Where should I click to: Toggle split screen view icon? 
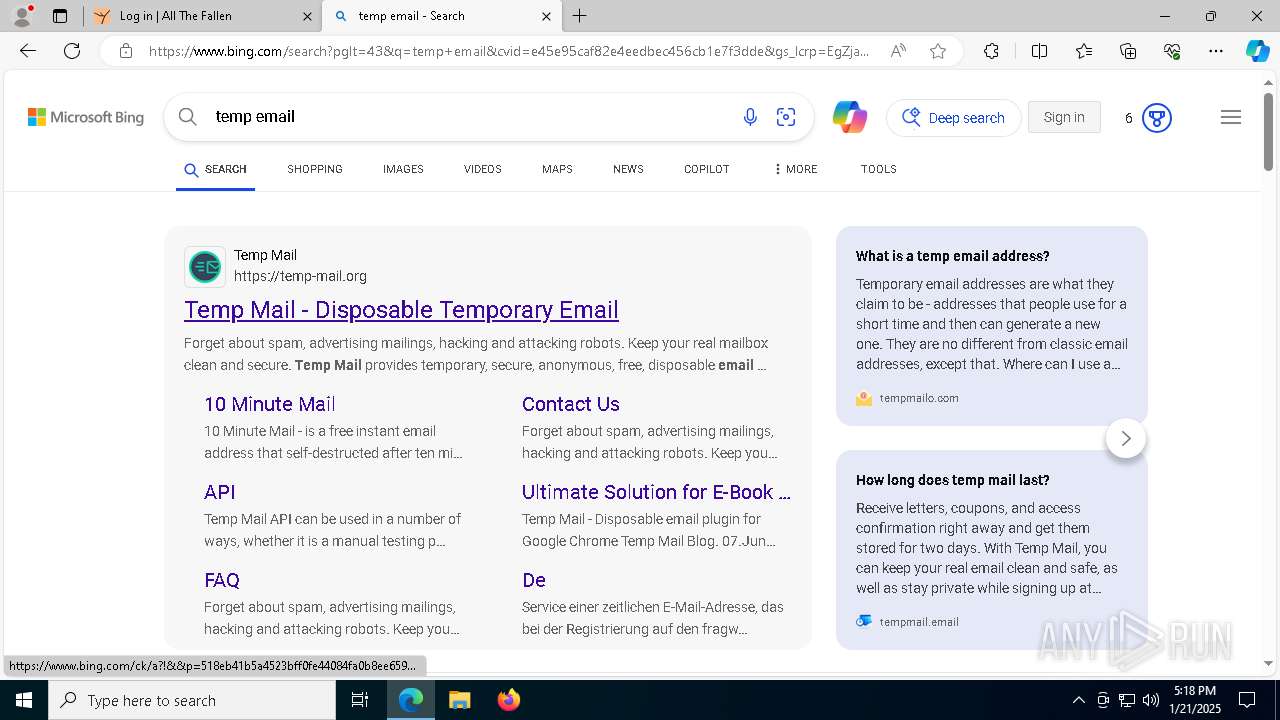coord(1039,51)
